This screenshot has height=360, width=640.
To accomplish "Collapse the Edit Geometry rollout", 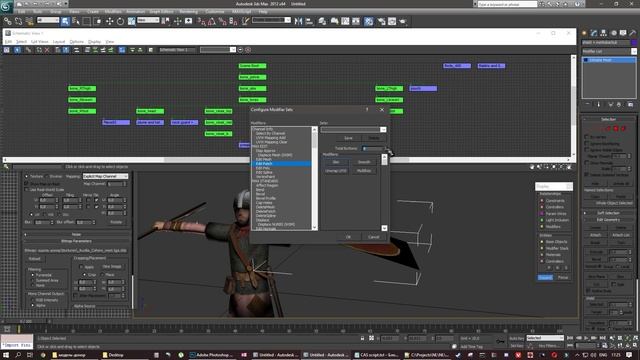I will (609, 220).
